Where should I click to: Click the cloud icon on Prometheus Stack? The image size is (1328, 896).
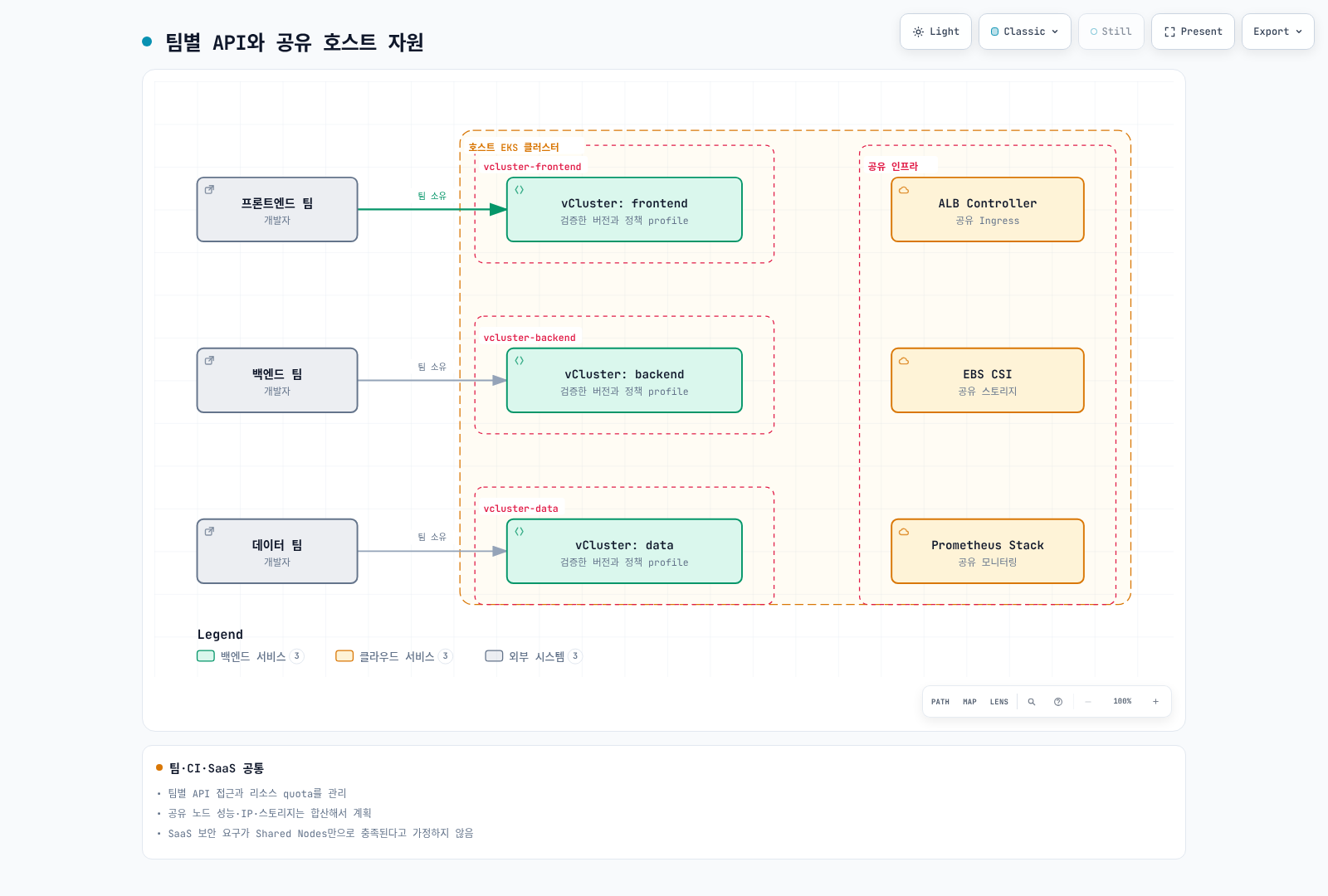[x=904, y=532]
